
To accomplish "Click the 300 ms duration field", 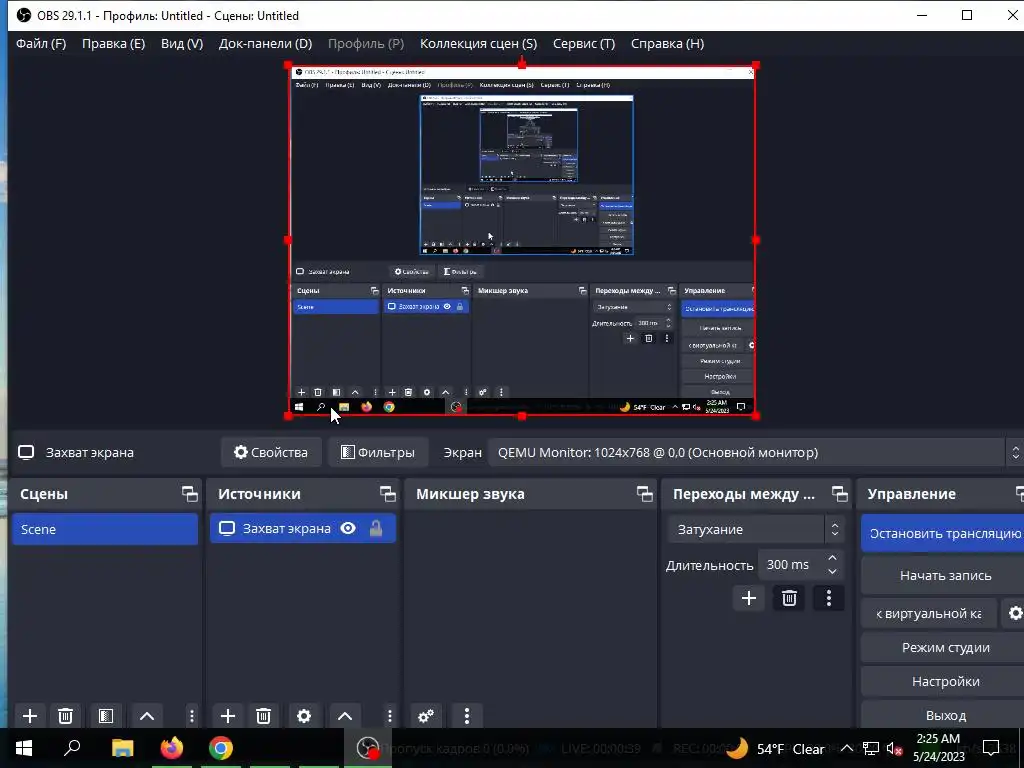I will tap(790, 565).
